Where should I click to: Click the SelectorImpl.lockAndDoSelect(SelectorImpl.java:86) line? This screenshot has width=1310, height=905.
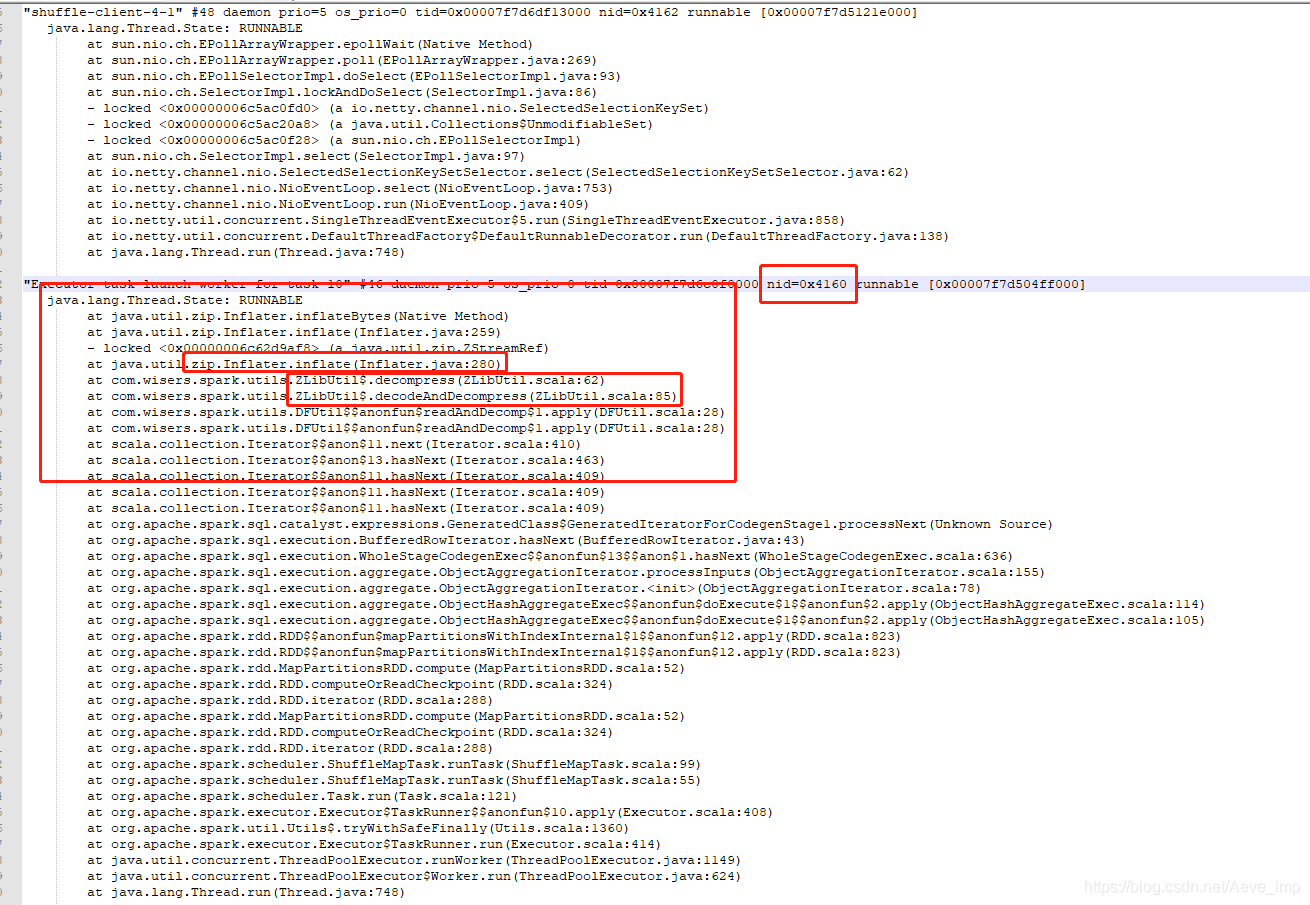pyautogui.click(x=342, y=92)
